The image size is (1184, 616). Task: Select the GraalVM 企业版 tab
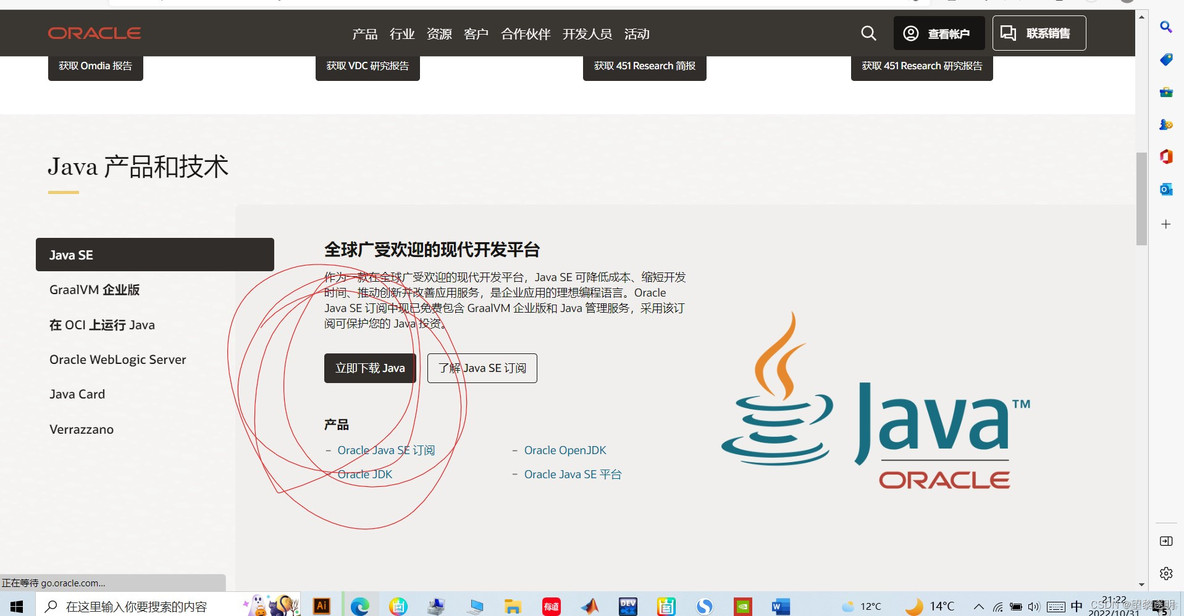click(x=94, y=289)
